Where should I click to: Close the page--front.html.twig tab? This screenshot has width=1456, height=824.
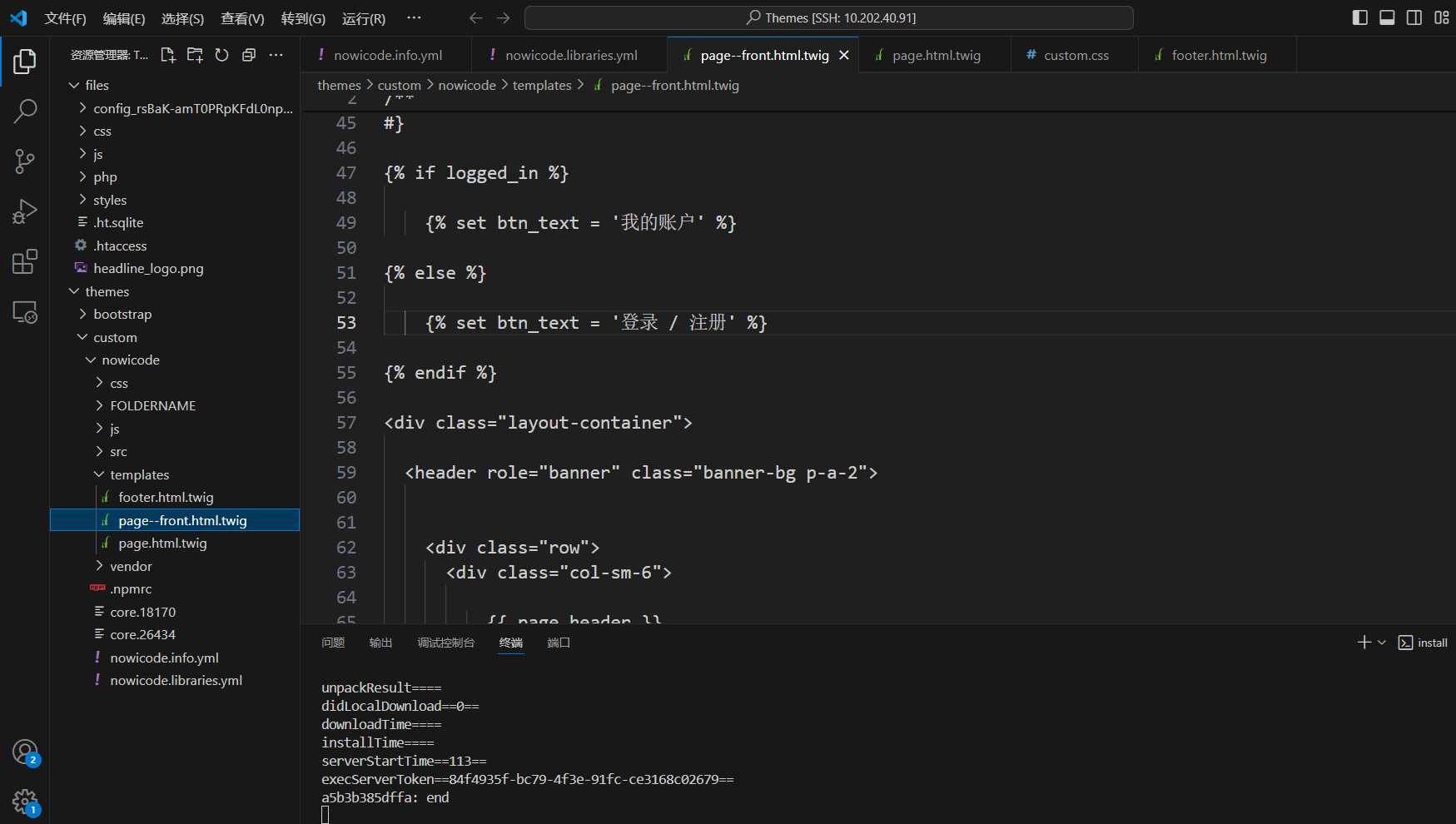tap(844, 55)
